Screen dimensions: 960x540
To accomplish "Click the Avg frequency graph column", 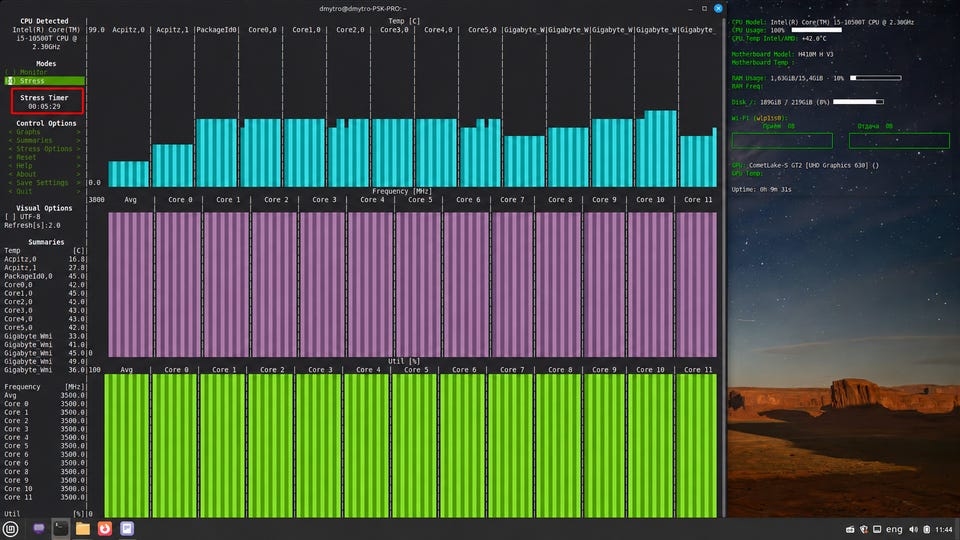I will click(130, 285).
